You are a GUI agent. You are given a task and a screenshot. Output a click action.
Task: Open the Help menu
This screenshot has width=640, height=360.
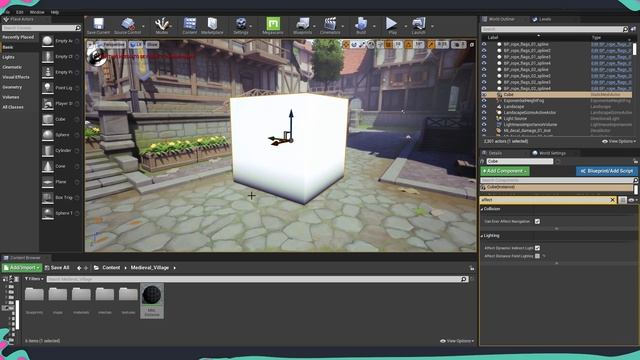tap(55, 12)
